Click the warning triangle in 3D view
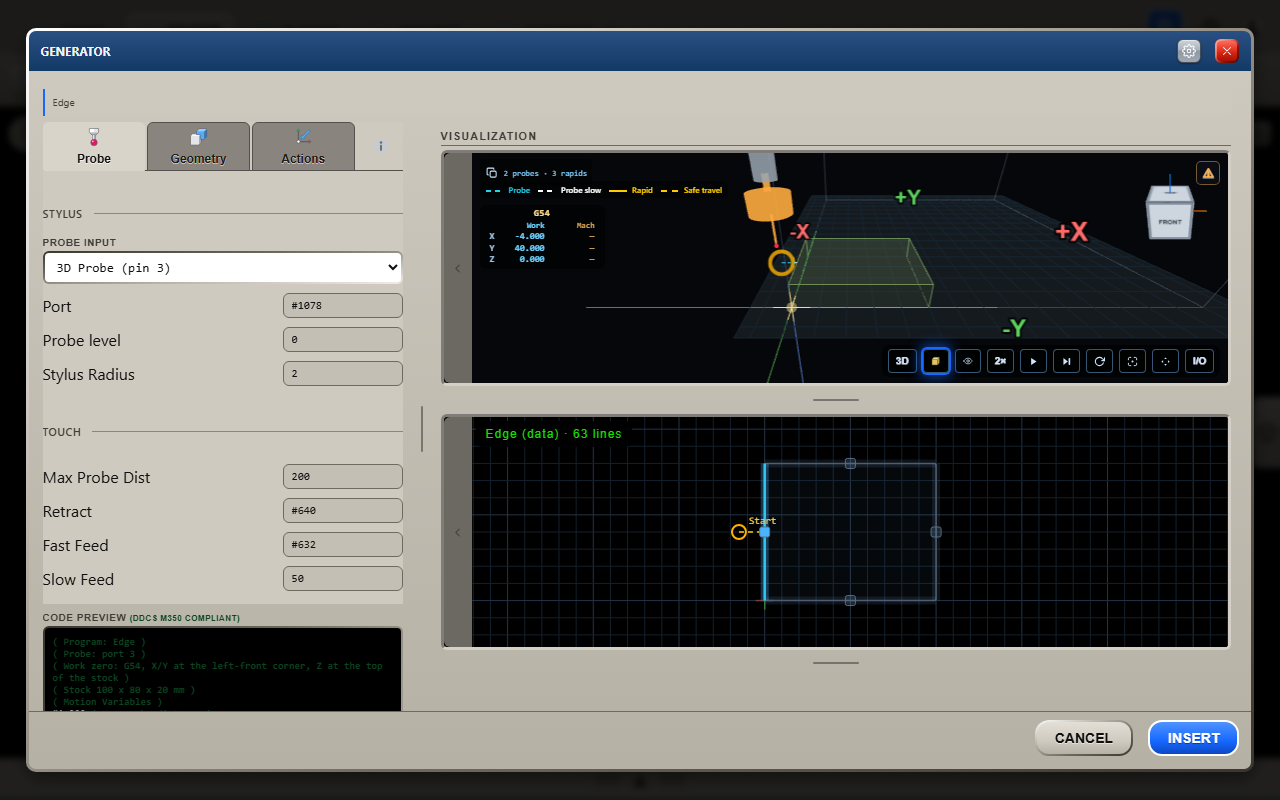Viewport: 1280px width, 800px height. coord(1208,173)
